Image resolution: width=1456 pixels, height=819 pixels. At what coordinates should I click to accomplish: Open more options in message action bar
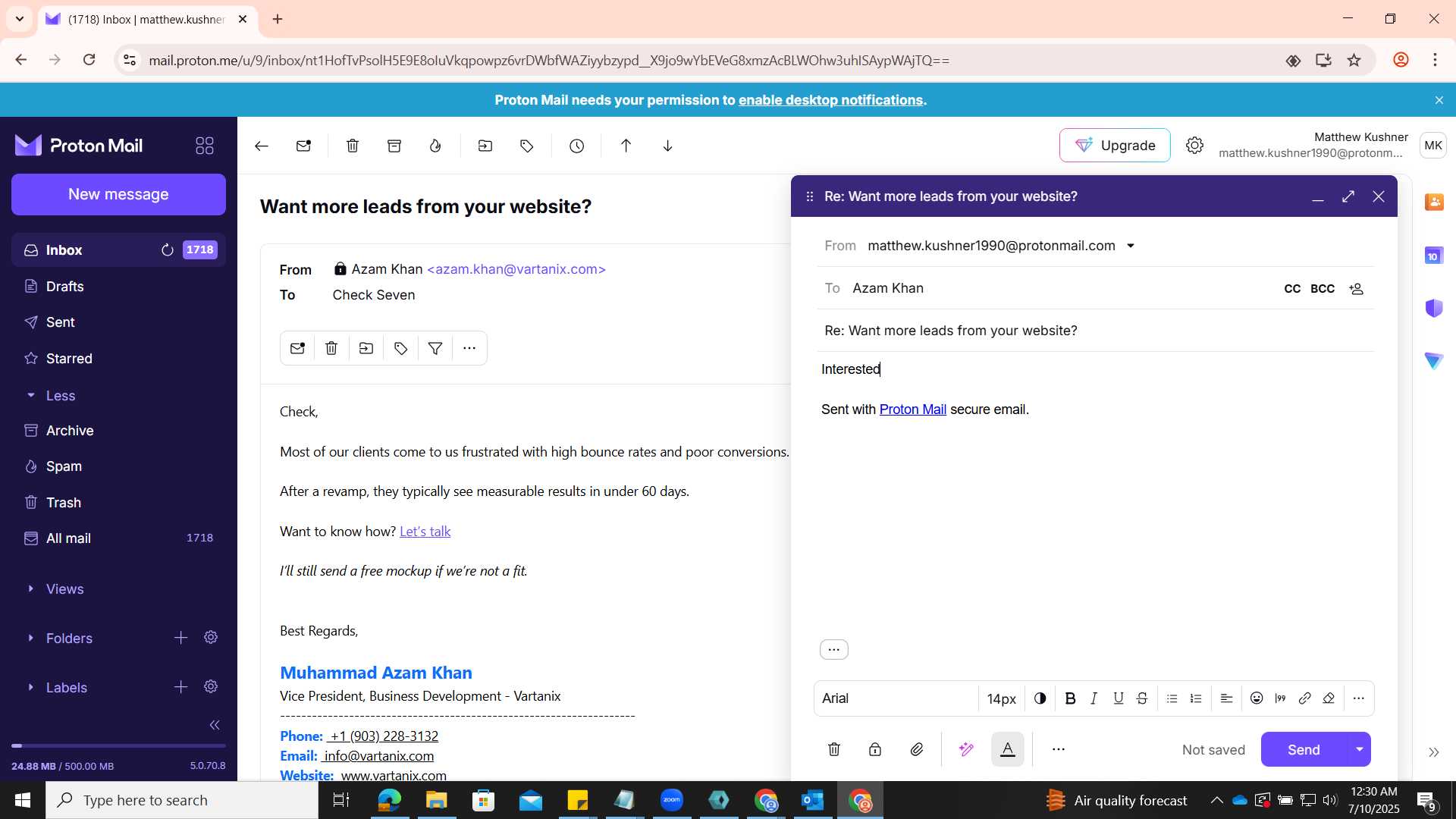469,348
